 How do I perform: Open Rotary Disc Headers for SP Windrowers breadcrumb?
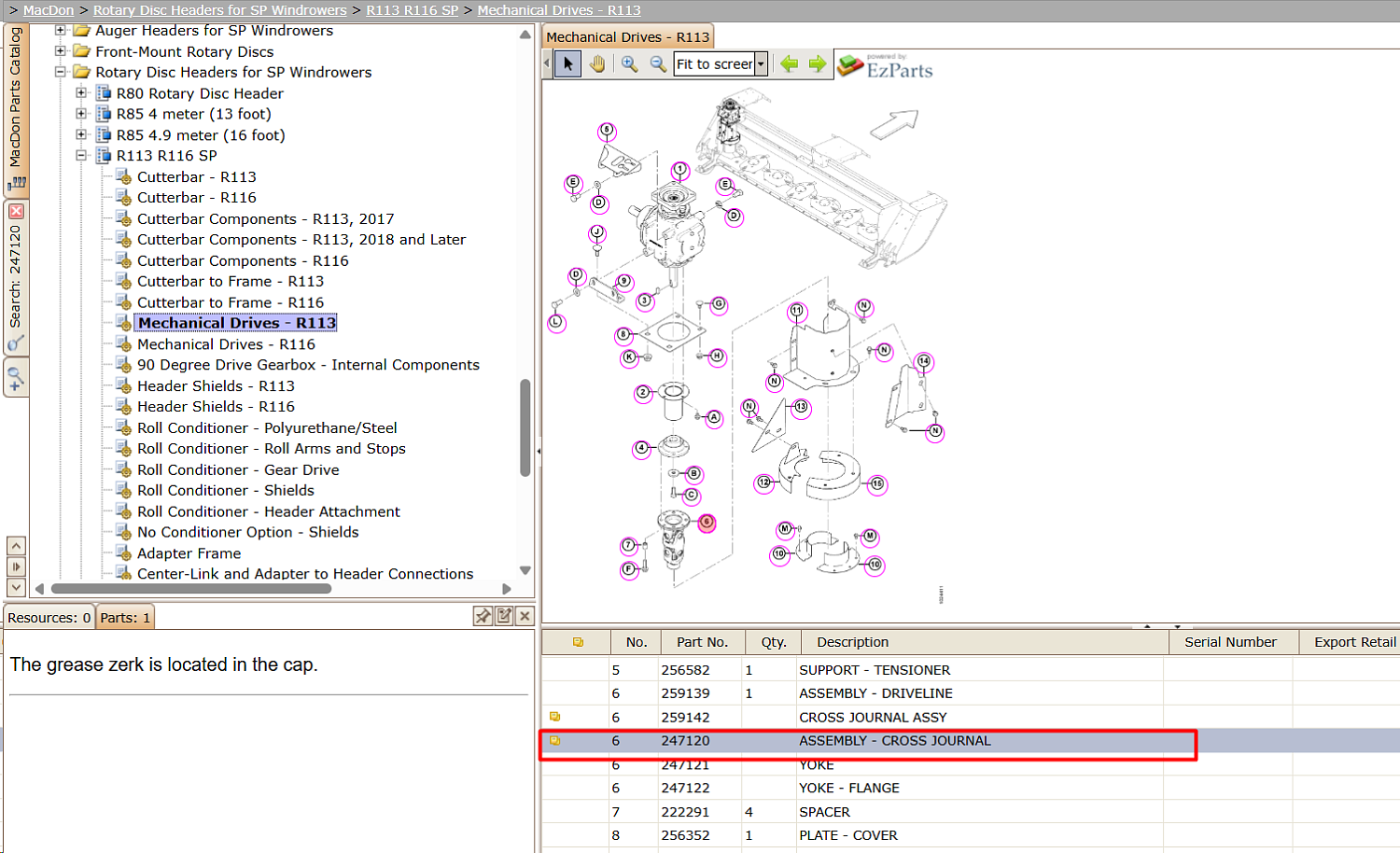(x=220, y=10)
